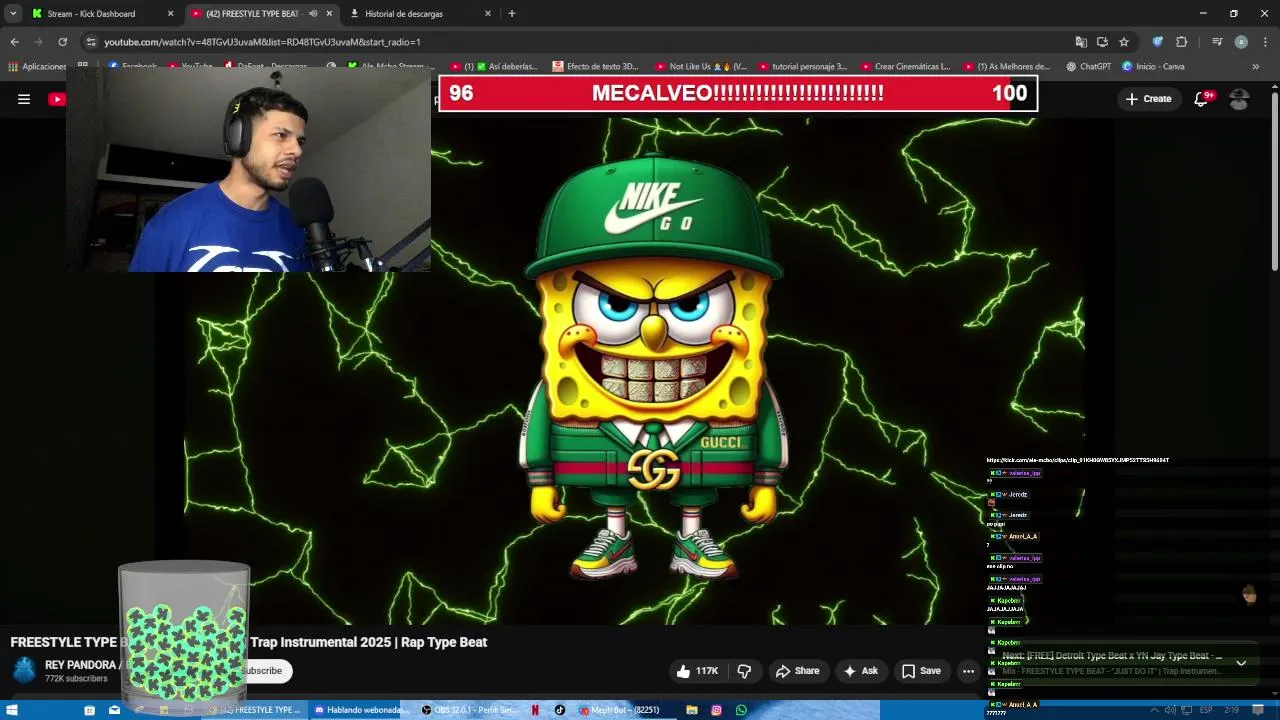Screen dimensions: 1280x720
Task: Open the media controls music icon
Action: pos(1217,42)
